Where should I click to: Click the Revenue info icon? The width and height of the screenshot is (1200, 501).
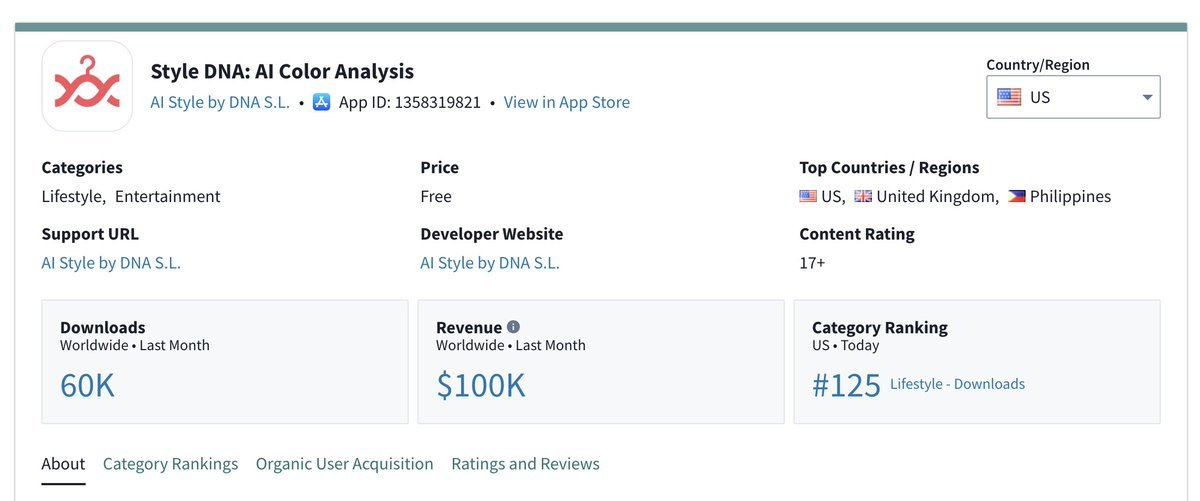click(x=514, y=327)
